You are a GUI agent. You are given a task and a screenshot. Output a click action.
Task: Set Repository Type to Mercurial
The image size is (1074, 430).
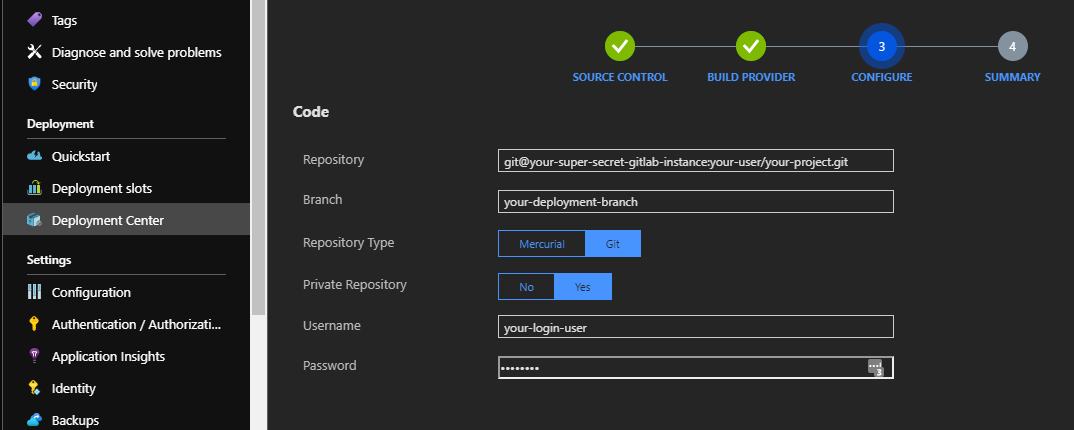[x=542, y=244]
